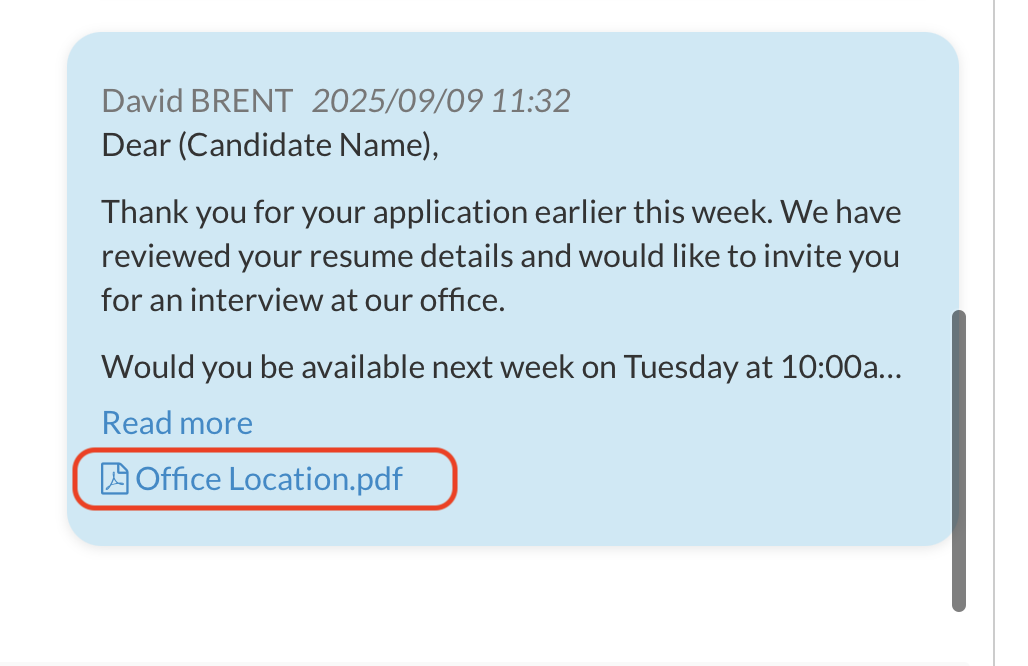
Task: Click the vertical scrollbar thumb
Action: pos(959,460)
